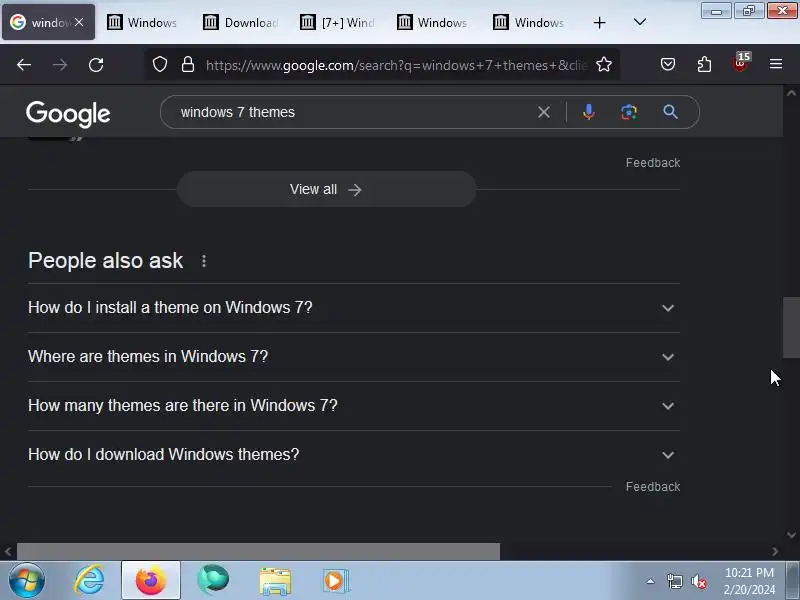Open People also ask options menu
This screenshot has height=600, width=800.
[204, 261]
